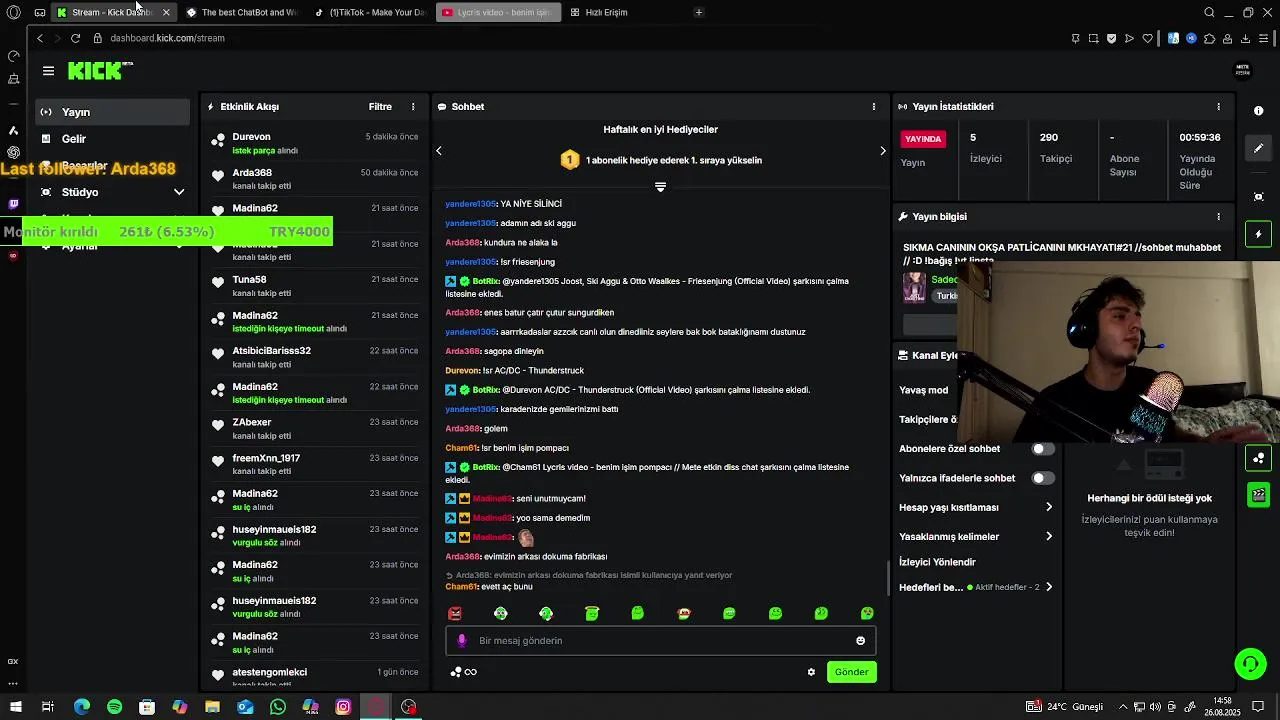Open the system tray clock
This screenshot has width=1280, height=720.
1222,707
